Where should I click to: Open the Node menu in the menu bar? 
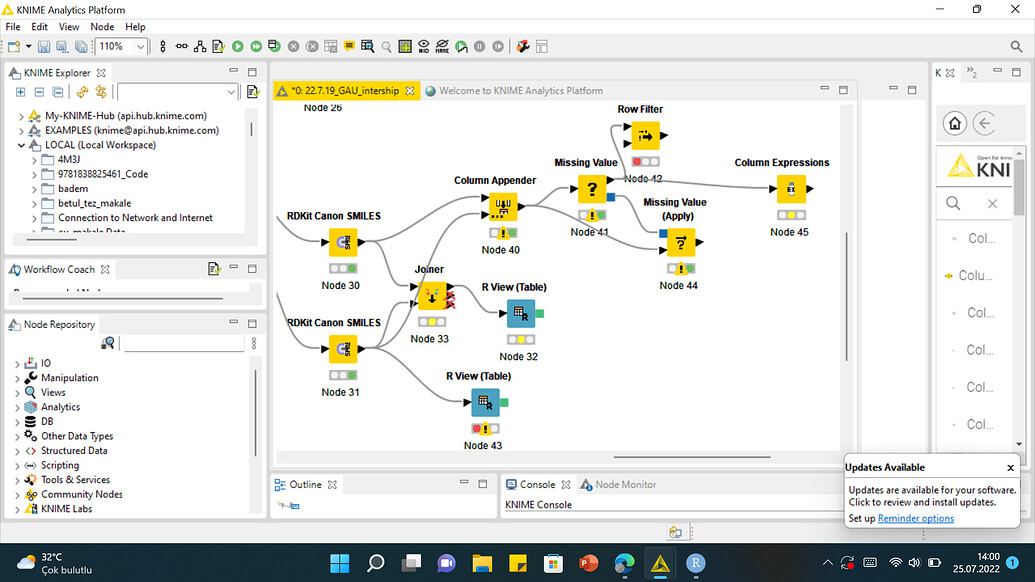(102, 26)
